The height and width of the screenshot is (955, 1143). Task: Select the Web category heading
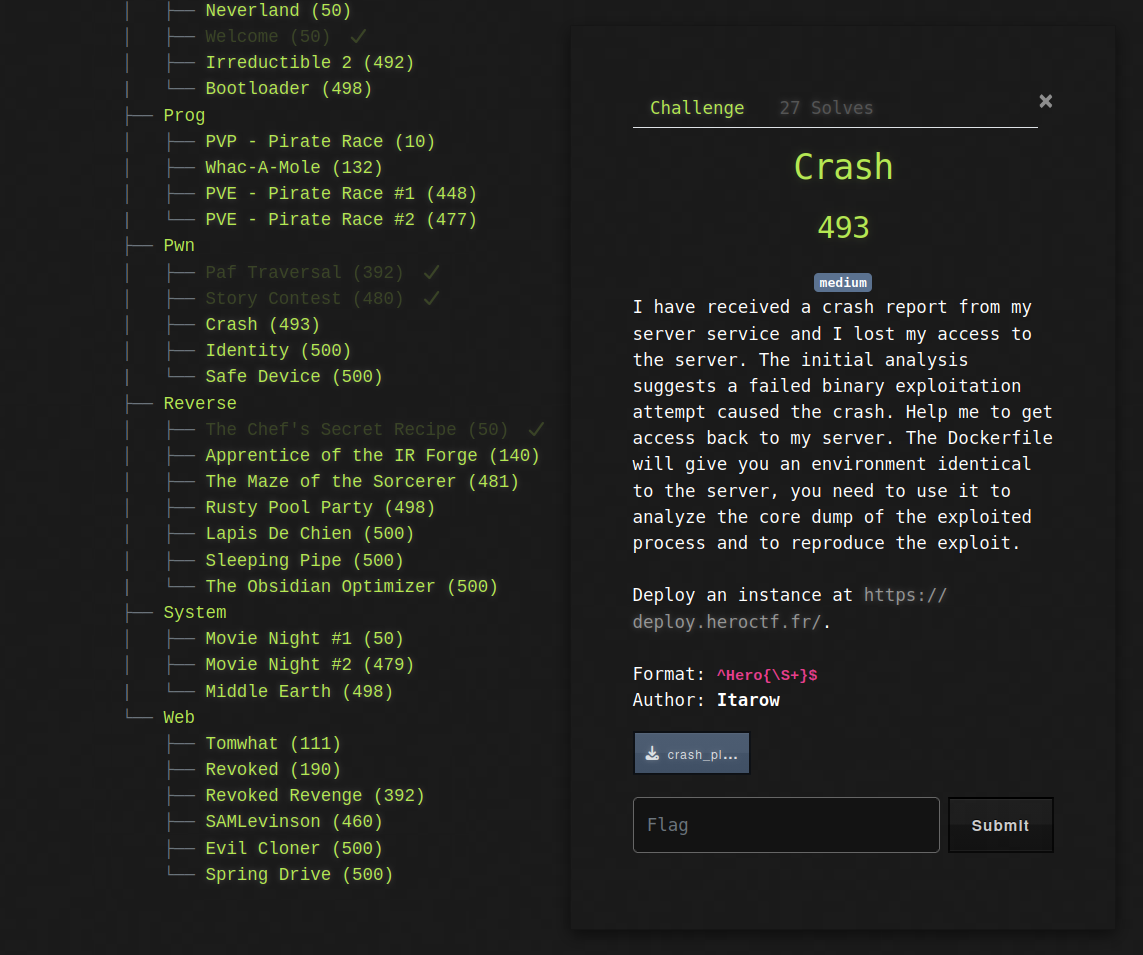click(x=179, y=718)
